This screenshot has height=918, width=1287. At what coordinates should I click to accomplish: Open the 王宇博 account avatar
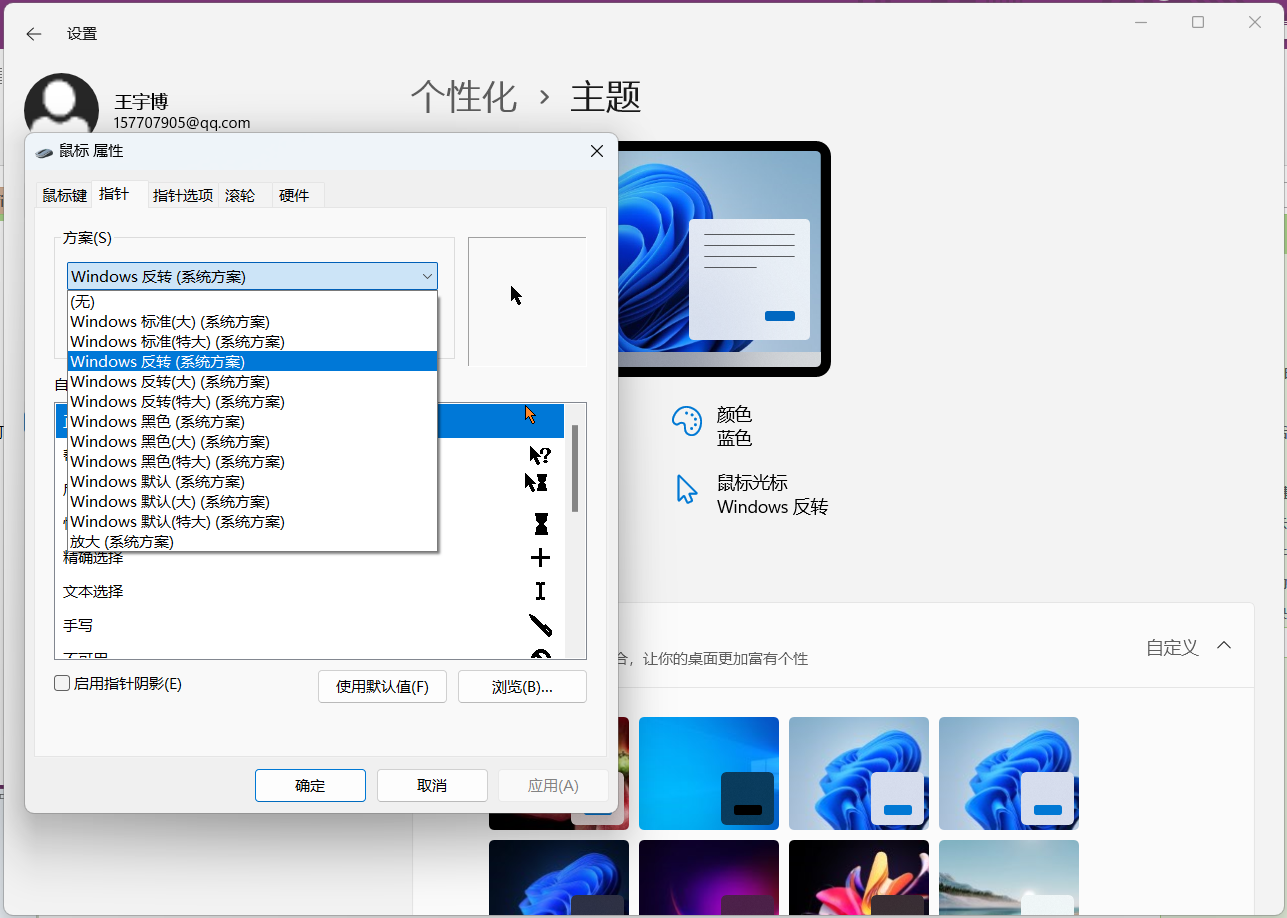(x=61, y=105)
